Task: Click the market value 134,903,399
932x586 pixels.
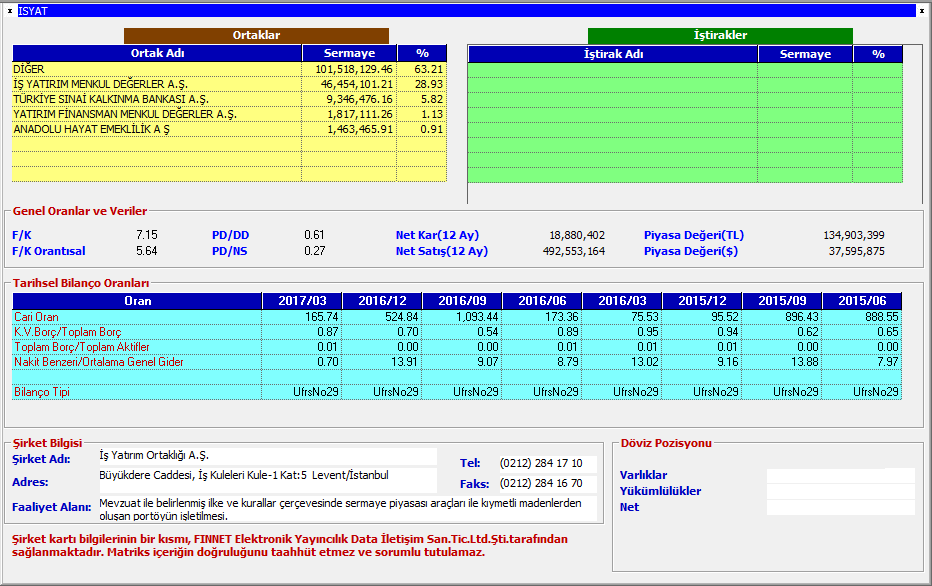Action: click(x=854, y=235)
